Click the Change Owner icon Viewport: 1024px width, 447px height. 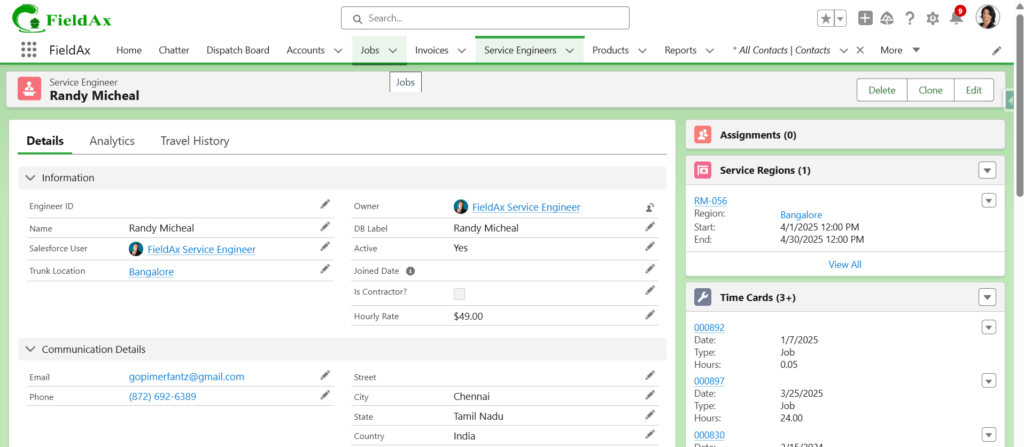tap(650, 207)
